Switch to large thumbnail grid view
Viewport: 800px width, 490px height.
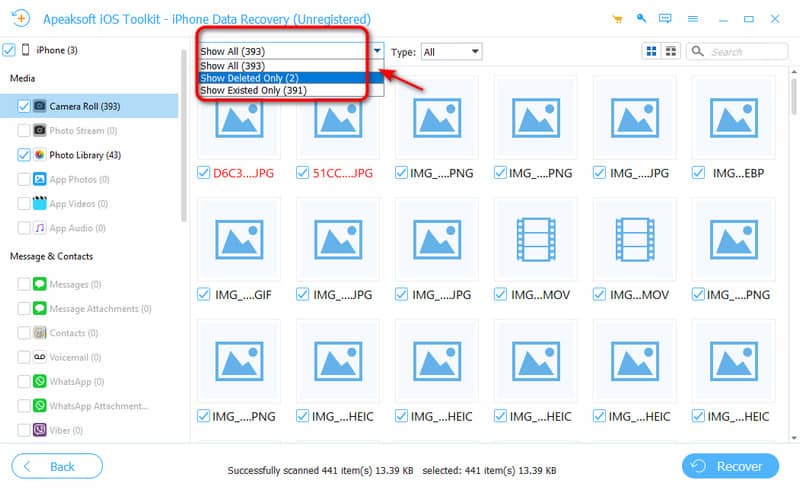coord(651,51)
